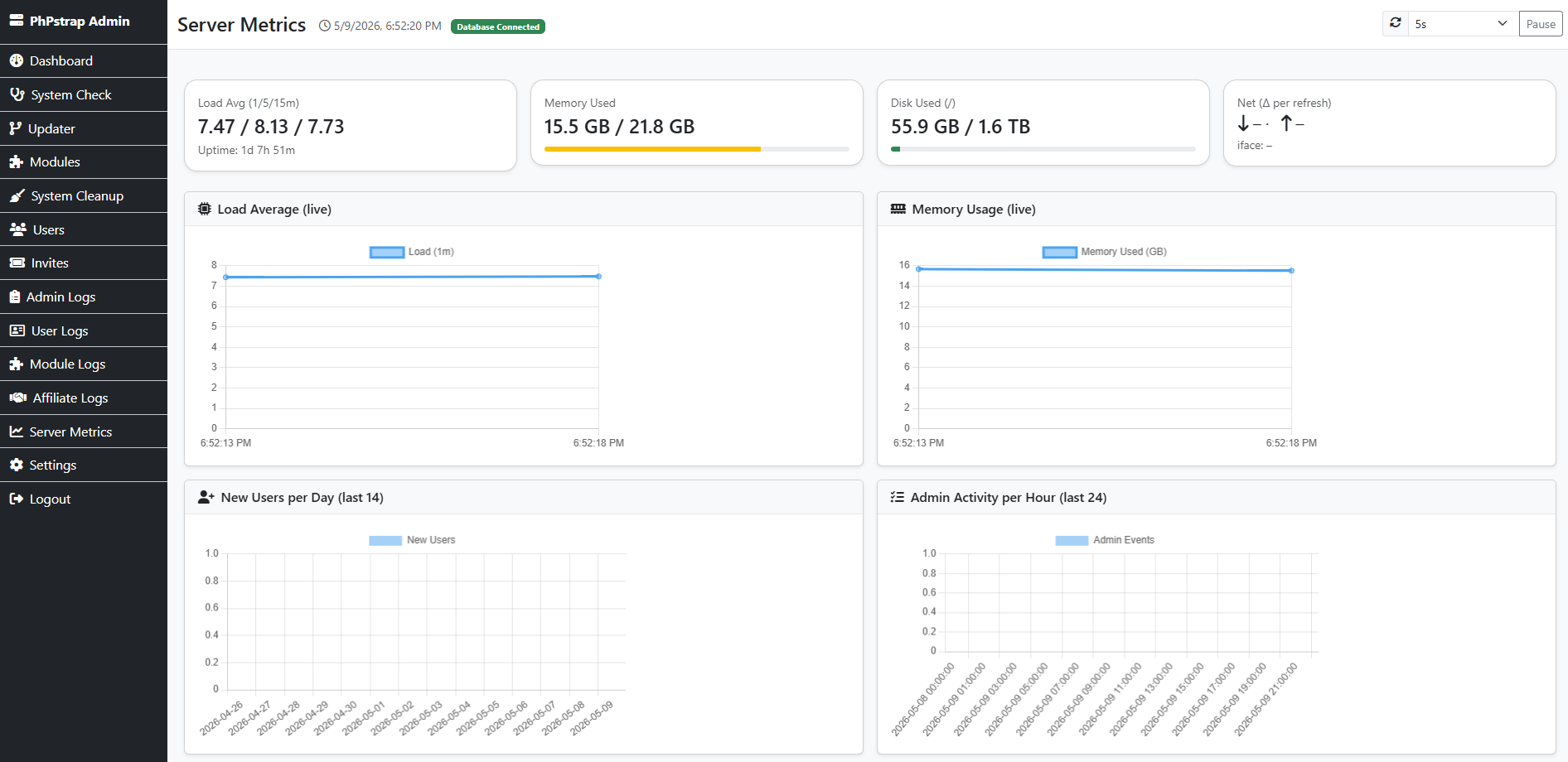Click the network upload arrow icon
Image resolution: width=1568 pixels, height=762 pixels.
[x=1286, y=123]
